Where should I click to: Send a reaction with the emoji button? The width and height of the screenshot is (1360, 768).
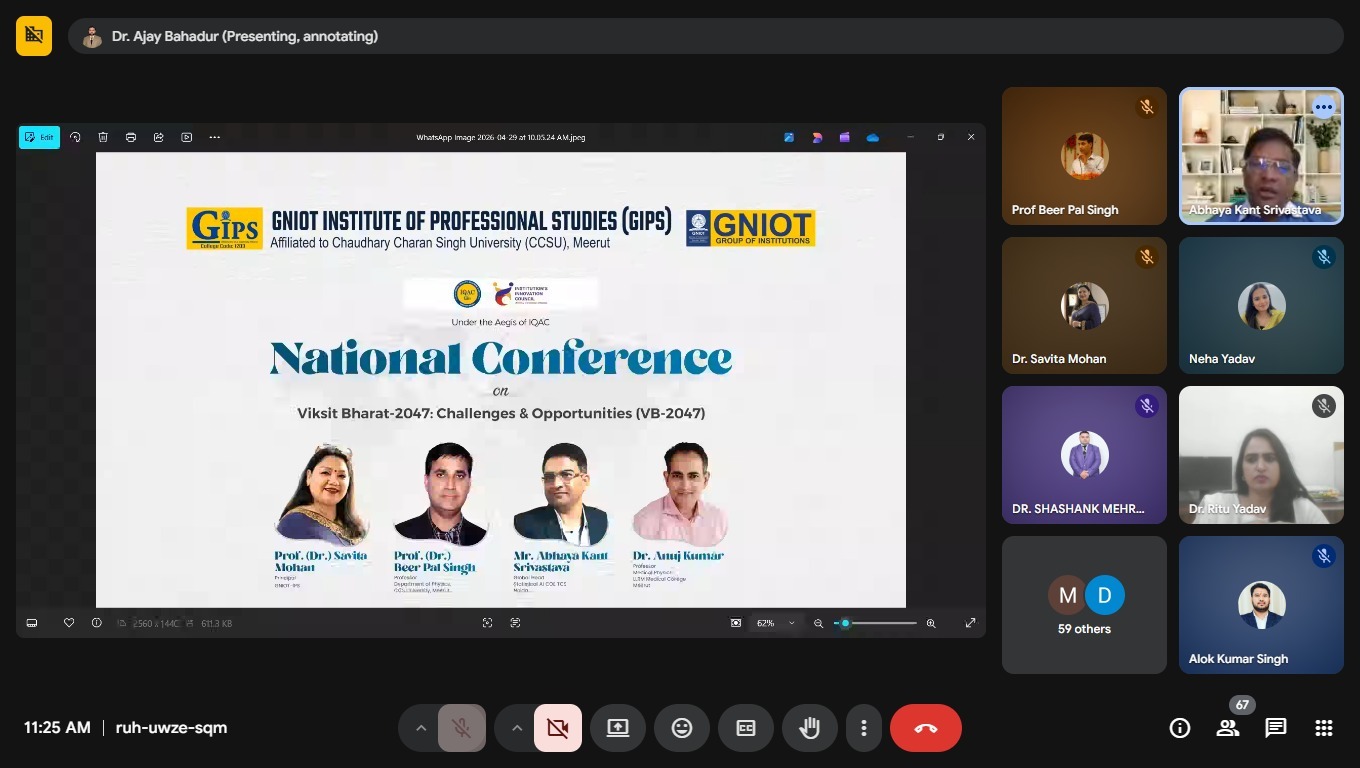[x=682, y=728]
